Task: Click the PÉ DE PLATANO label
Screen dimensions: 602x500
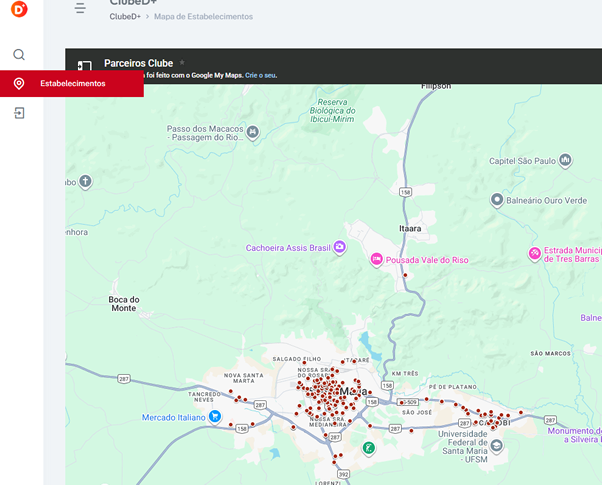Action: 453,387
